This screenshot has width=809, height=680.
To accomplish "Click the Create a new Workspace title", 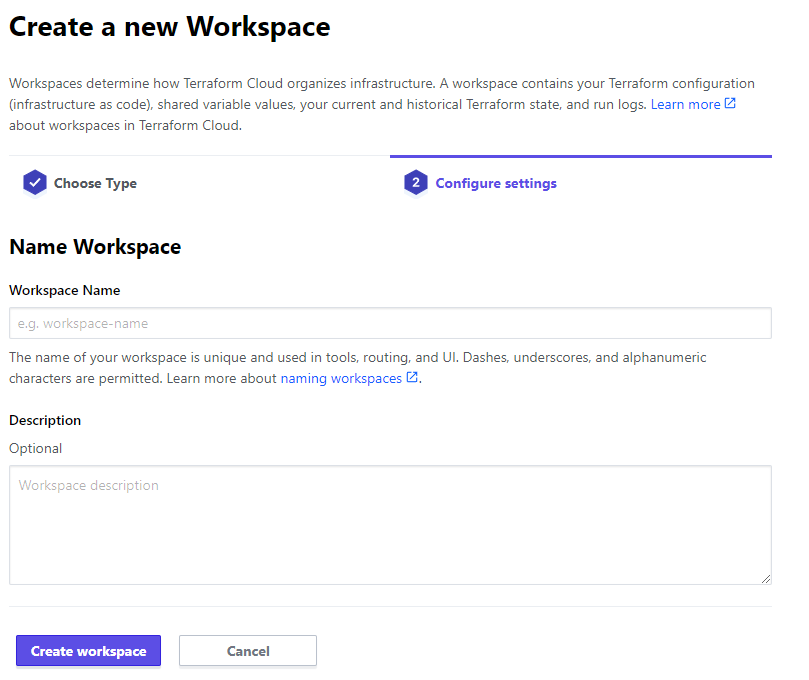I will click(170, 27).
